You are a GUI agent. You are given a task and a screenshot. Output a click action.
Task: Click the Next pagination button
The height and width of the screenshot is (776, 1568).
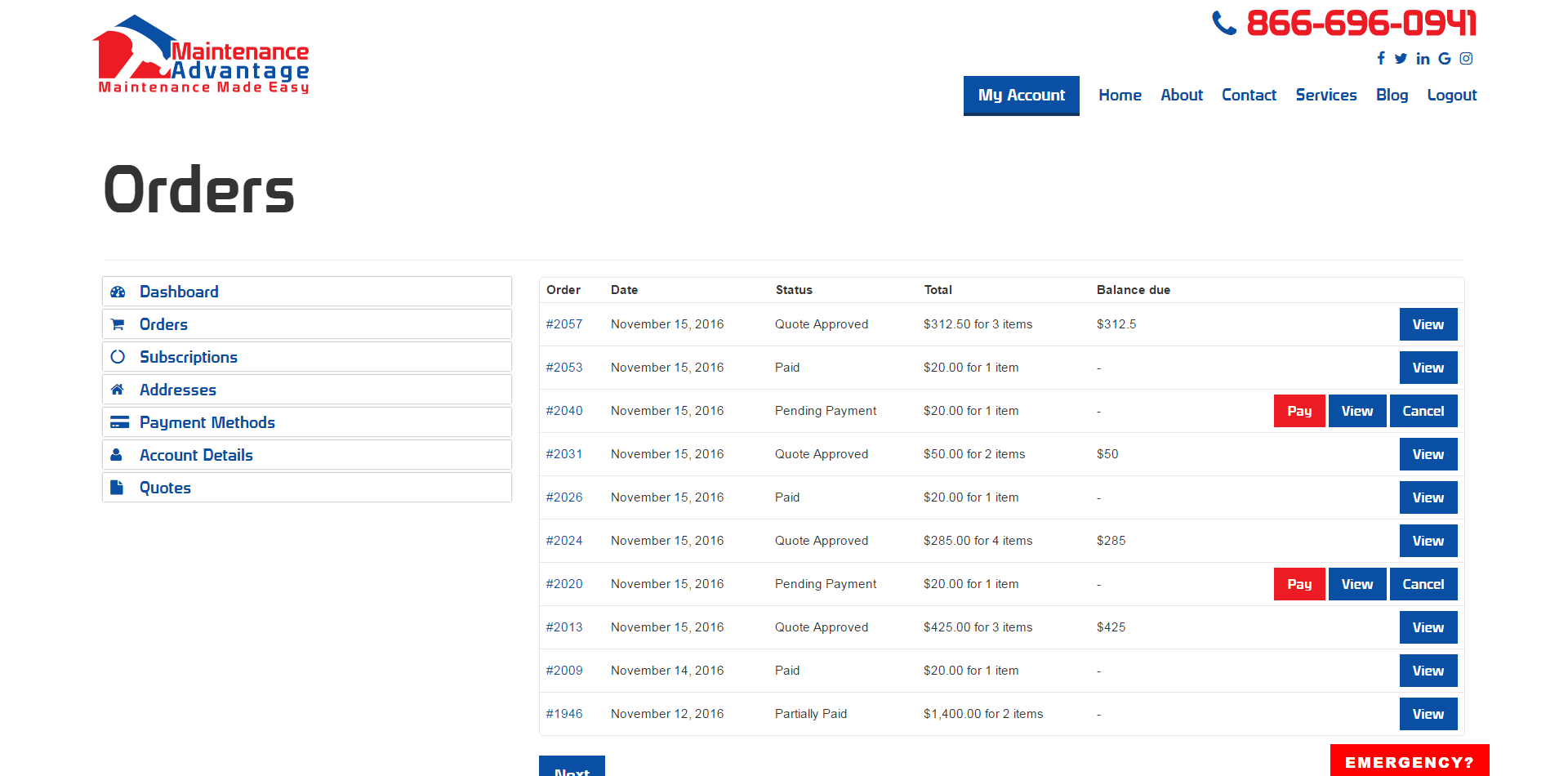click(572, 766)
